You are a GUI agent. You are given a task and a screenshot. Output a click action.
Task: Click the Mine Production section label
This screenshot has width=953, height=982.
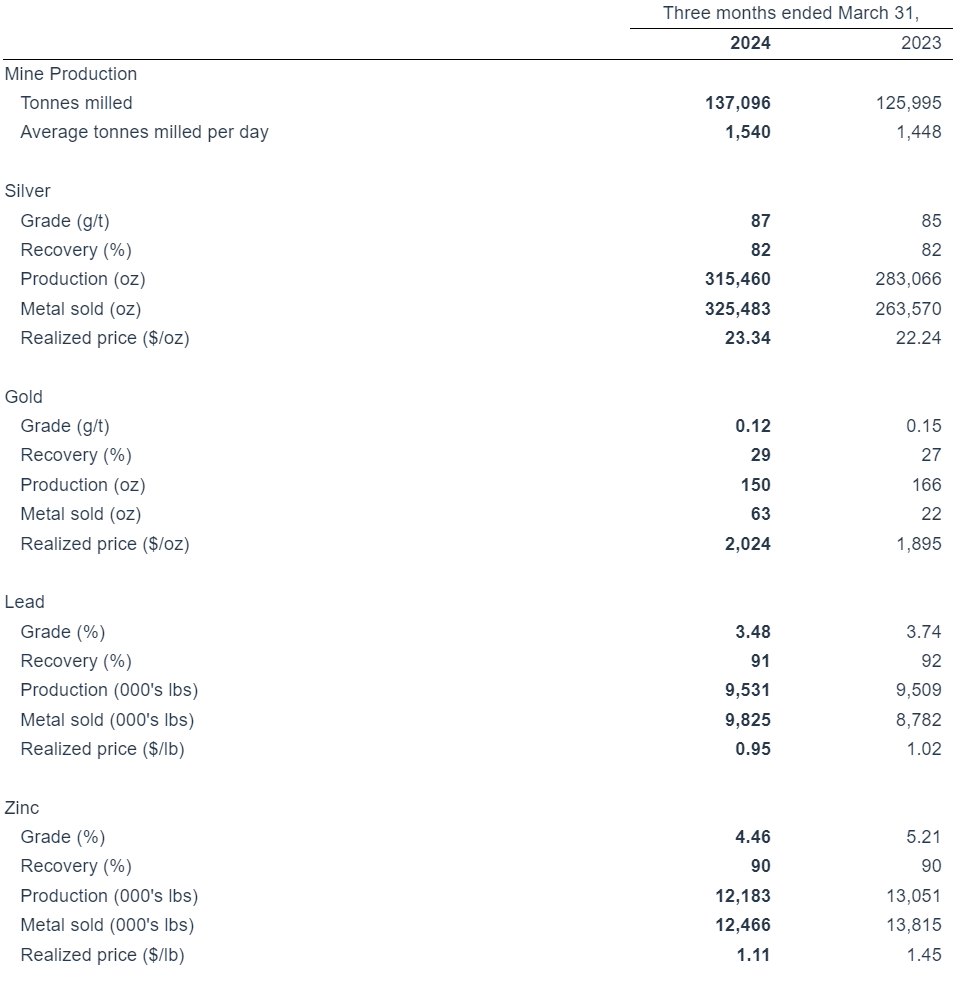point(71,73)
